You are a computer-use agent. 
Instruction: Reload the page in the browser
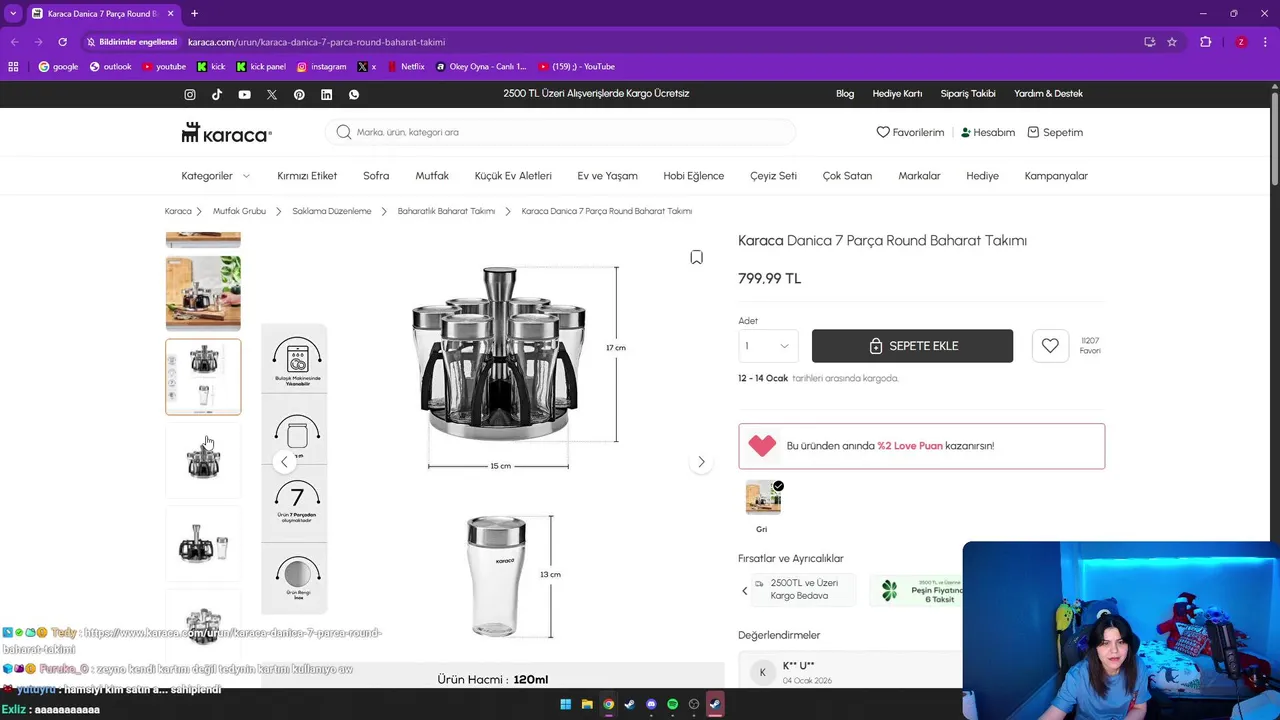pyautogui.click(x=62, y=42)
